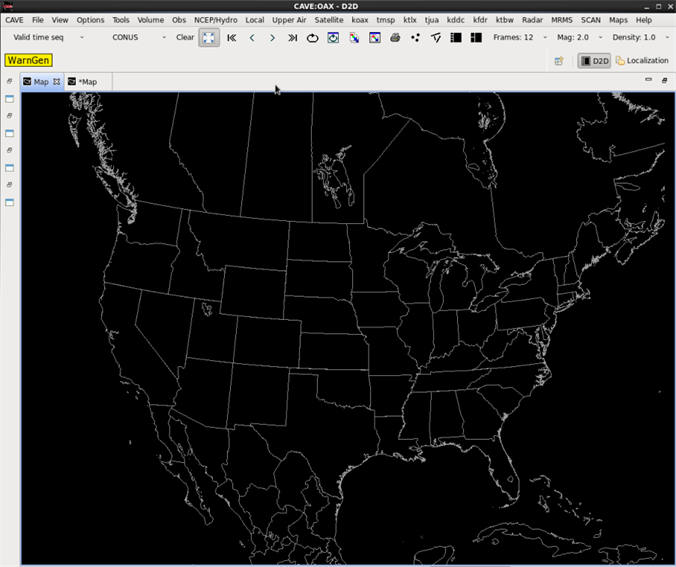Open the MRMS menu
This screenshot has width=676, height=567.
(562, 20)
